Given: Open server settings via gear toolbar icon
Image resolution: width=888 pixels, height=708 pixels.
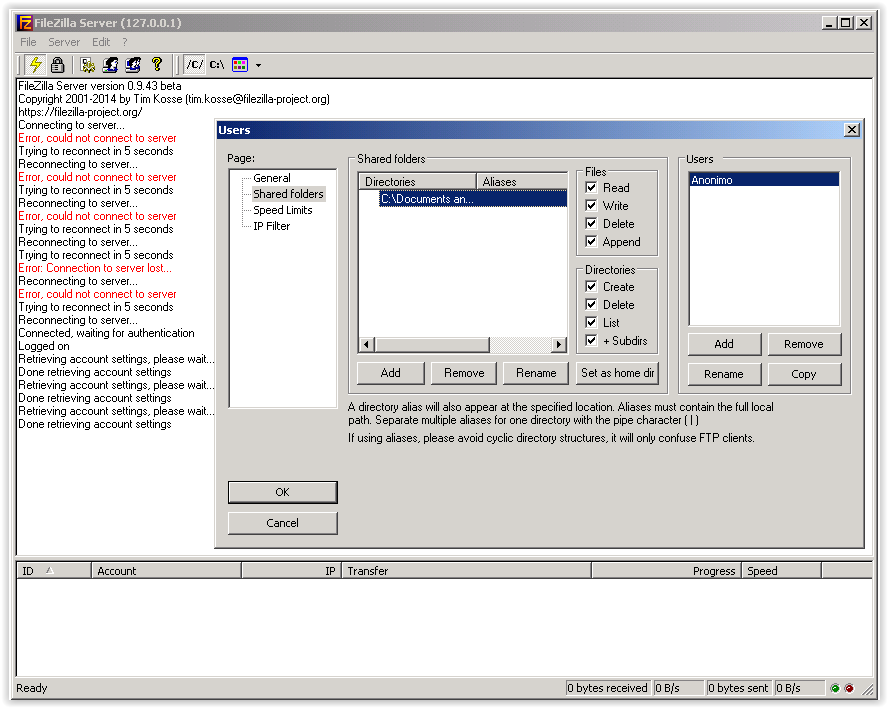Looking at the screenshot, I should 88,65.
